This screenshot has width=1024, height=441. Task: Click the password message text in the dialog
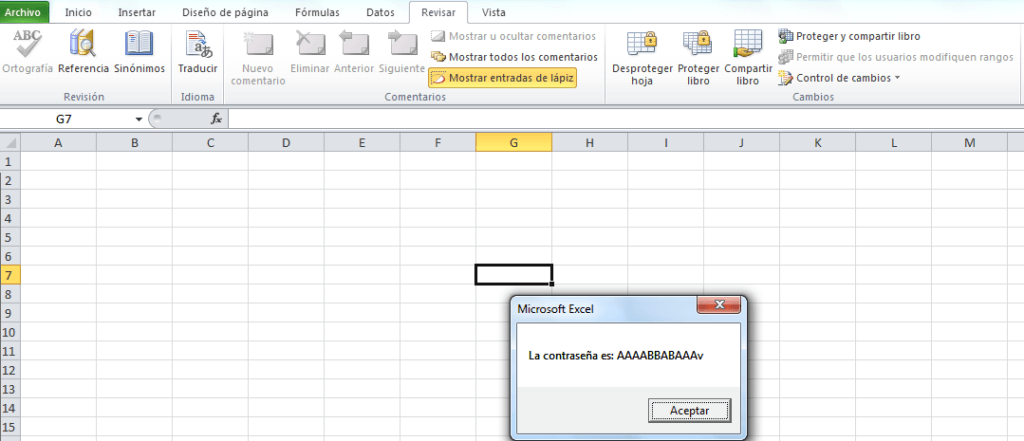616,357
